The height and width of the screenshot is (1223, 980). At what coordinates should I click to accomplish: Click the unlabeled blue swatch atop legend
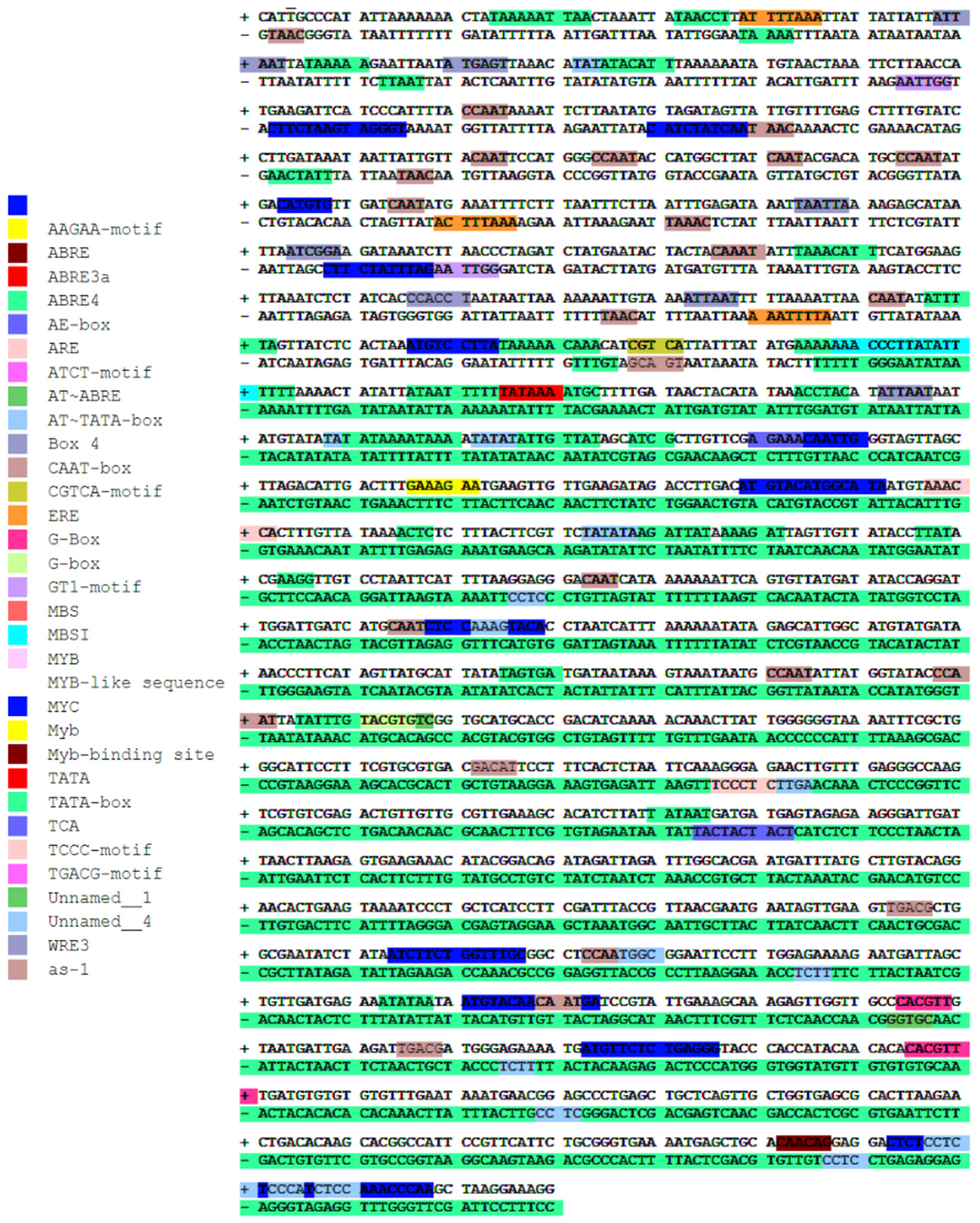pyautogui.click(x=17, y=205)
